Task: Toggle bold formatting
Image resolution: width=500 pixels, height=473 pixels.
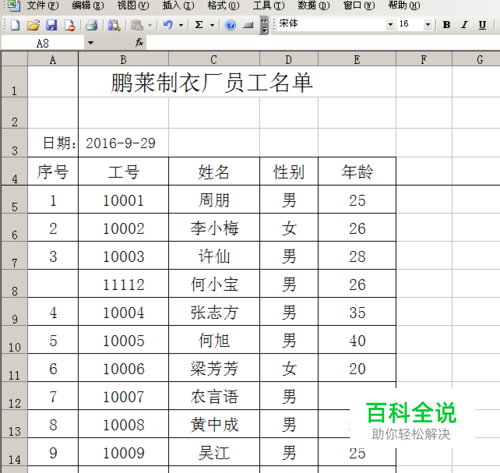Action: click(x=446, y=25)
